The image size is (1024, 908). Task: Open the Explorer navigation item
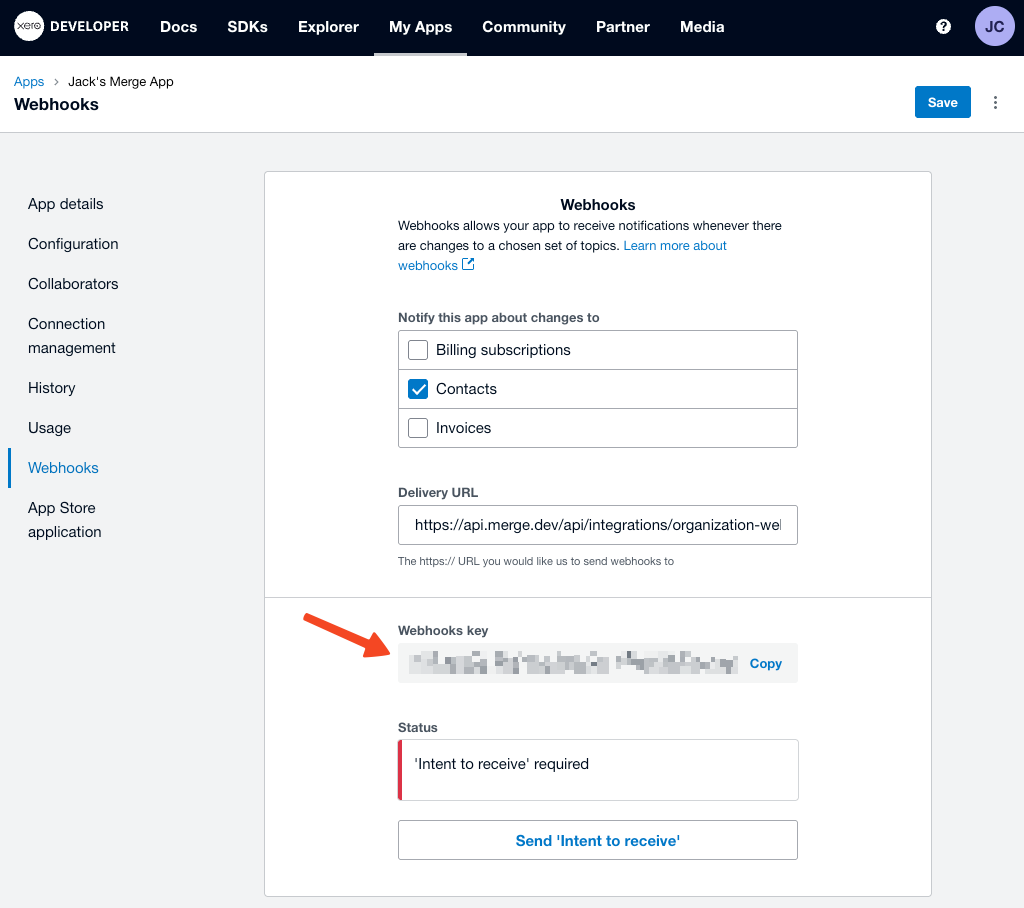click(328, 27)
